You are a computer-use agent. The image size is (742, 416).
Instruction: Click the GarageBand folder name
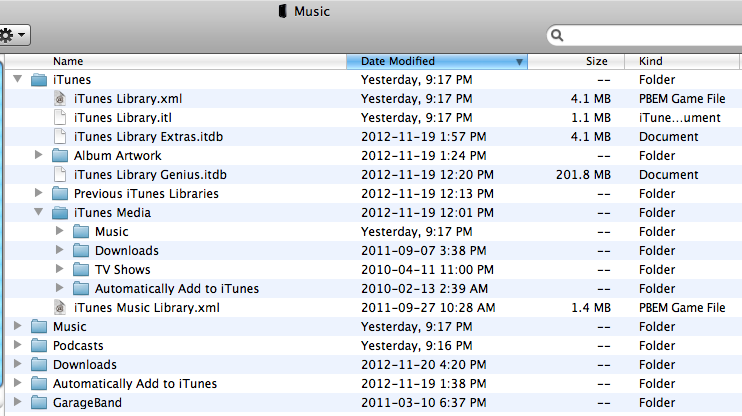tap(87, 402)
